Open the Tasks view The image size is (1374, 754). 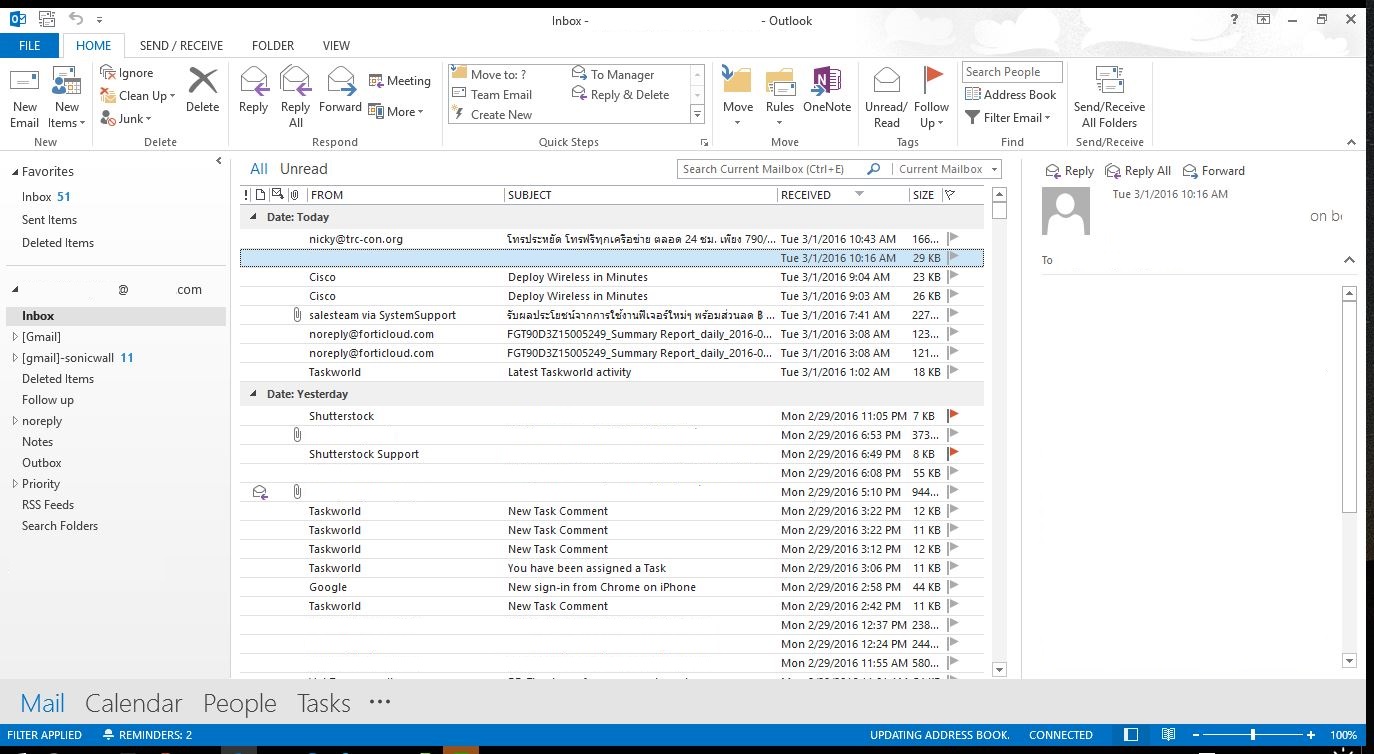coord(323,703)
